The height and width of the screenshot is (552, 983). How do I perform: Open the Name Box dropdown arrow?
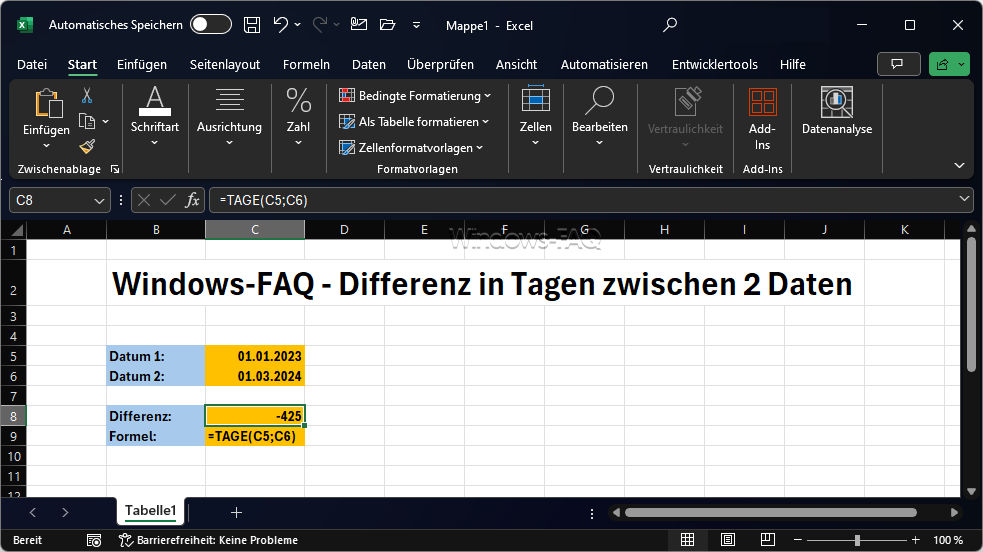99,200
